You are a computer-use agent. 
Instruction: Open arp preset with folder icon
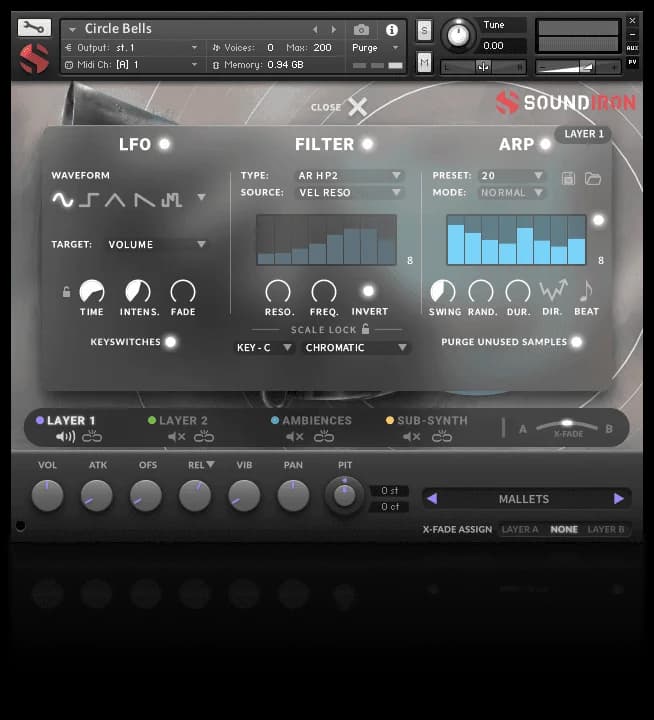pos(593,178)
